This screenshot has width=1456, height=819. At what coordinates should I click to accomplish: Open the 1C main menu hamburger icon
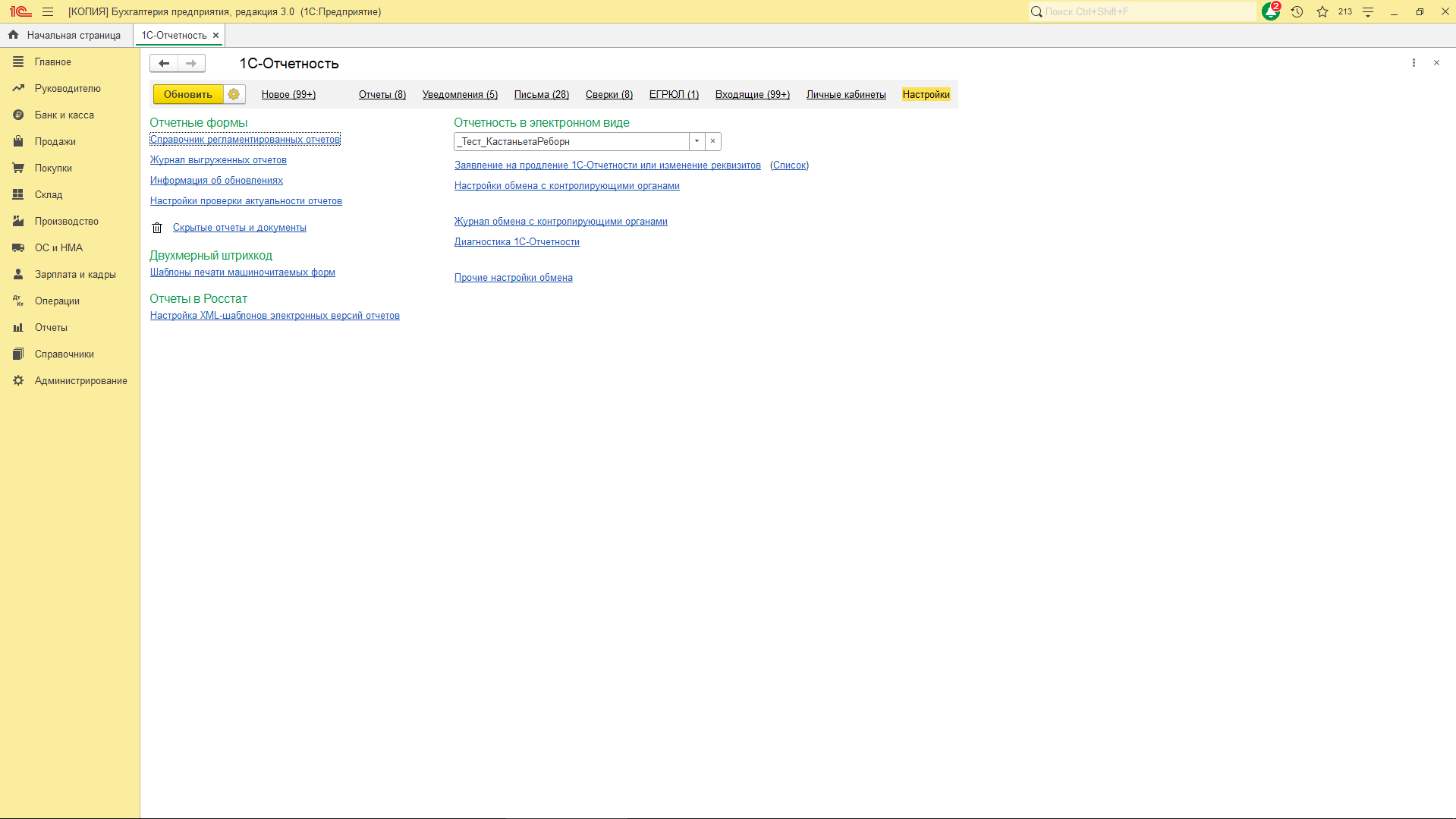tap(48, 11)
